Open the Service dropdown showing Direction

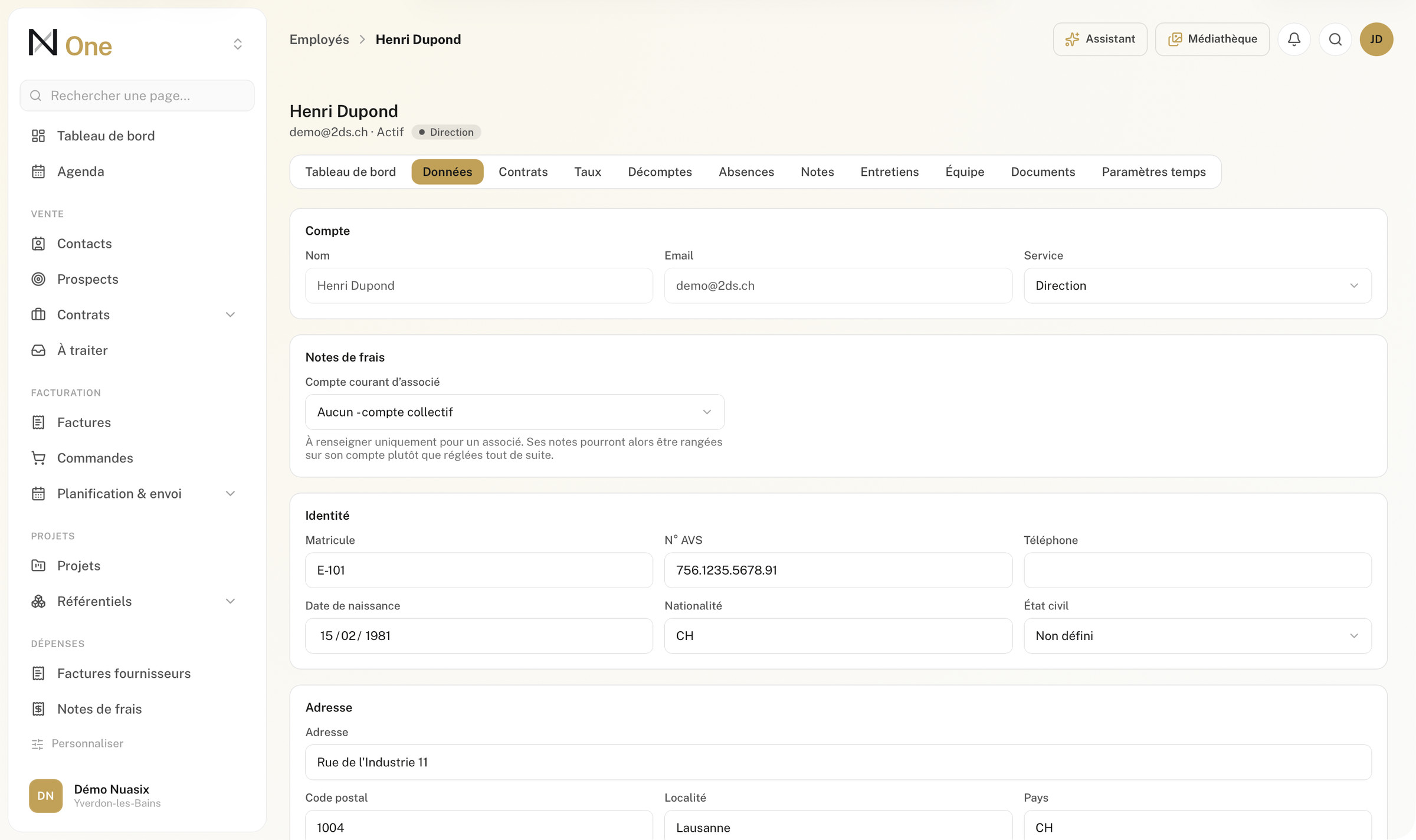pyautogui.click(x=1197, y=286)
